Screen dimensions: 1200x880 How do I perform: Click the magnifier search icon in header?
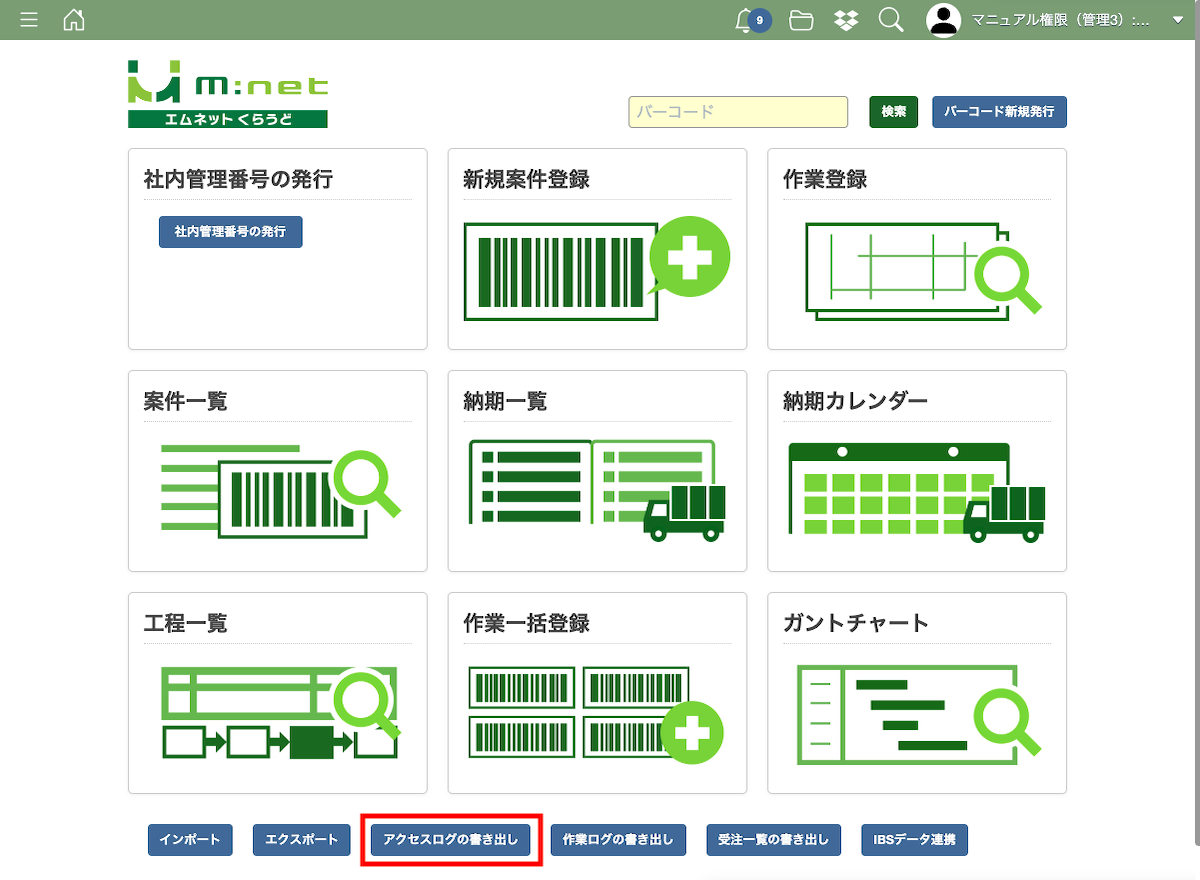891,20
